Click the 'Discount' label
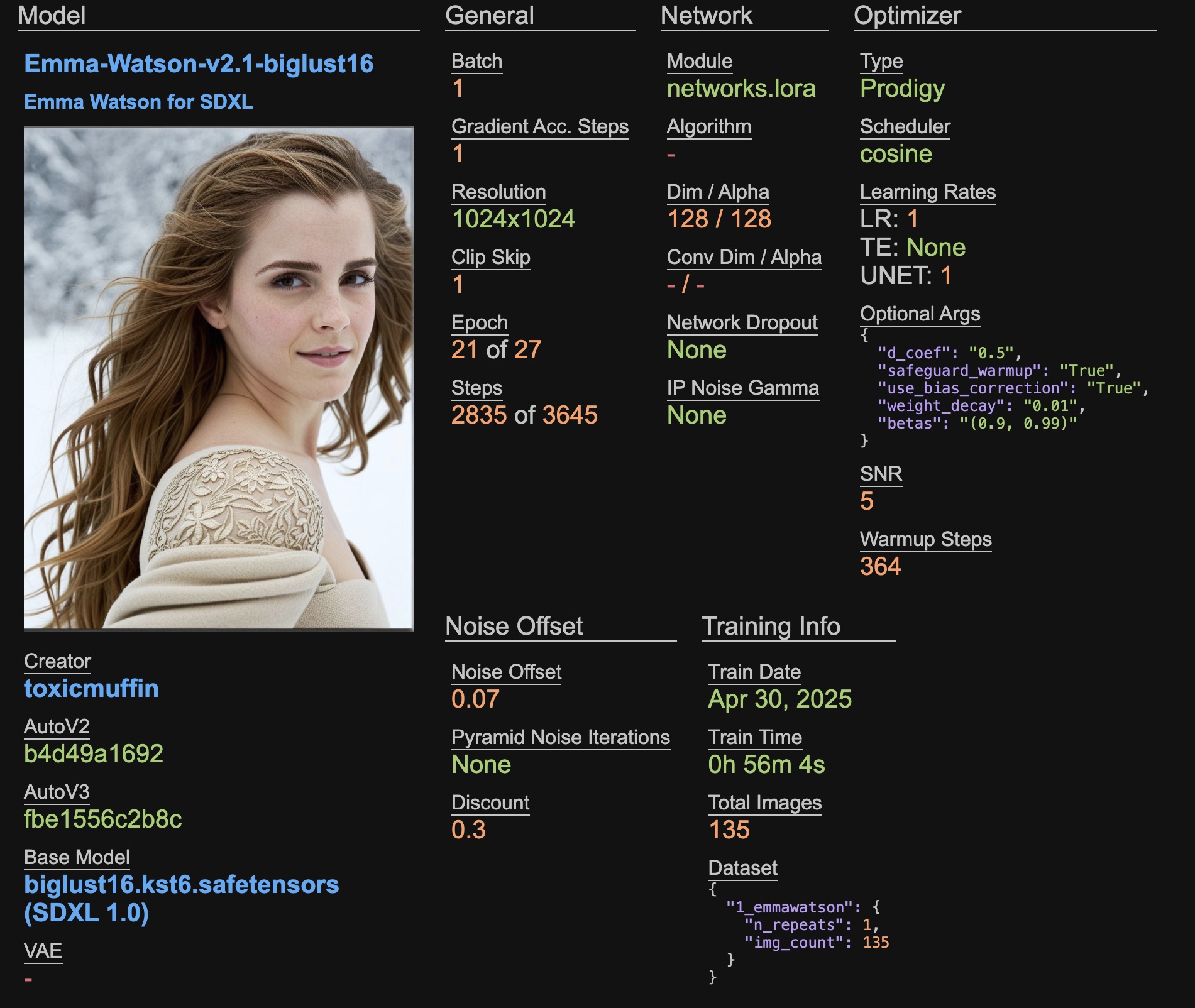Viewport: 1195px width, 1008px height. [490, 803]
